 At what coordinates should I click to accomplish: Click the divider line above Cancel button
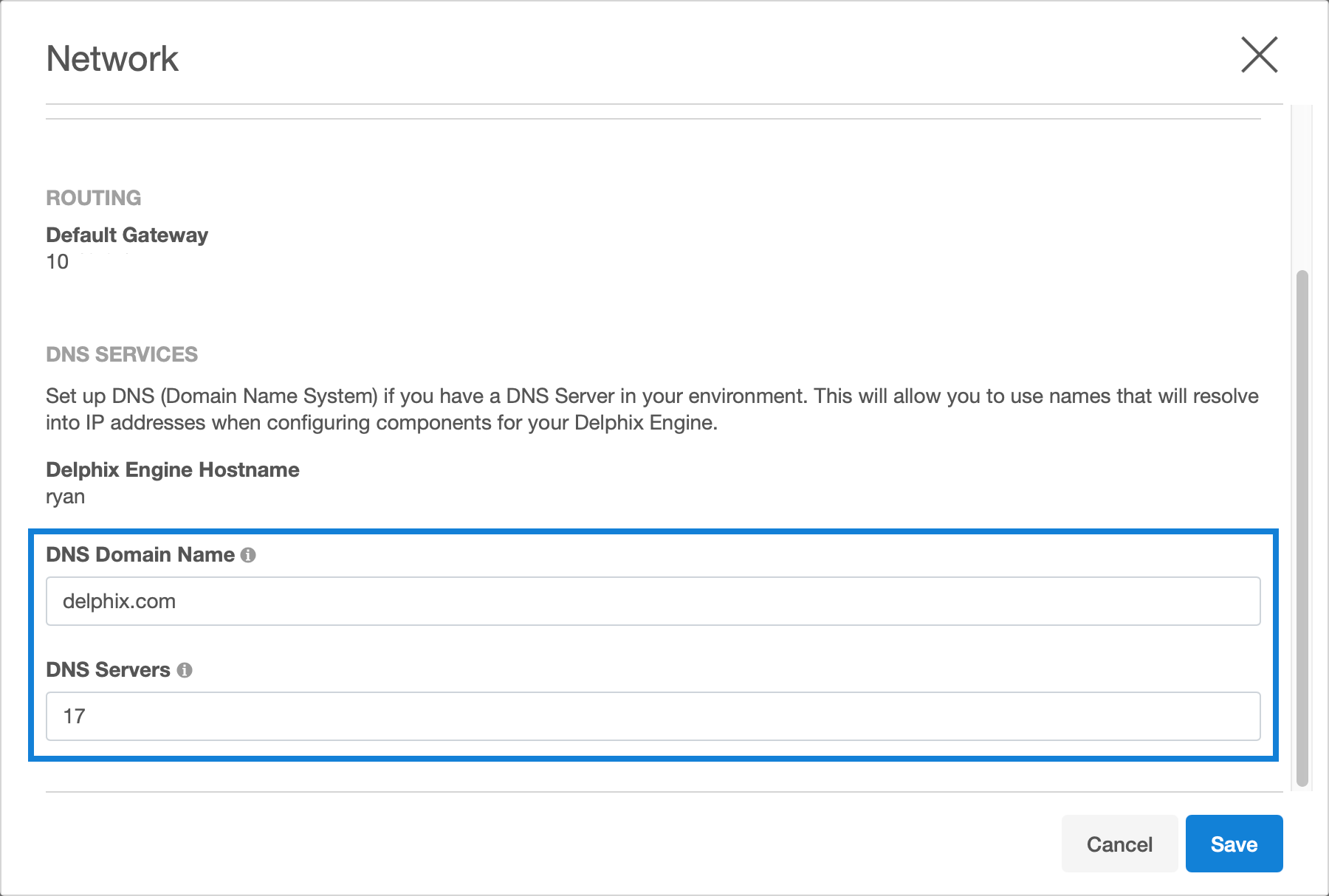[x=663, y=792]
